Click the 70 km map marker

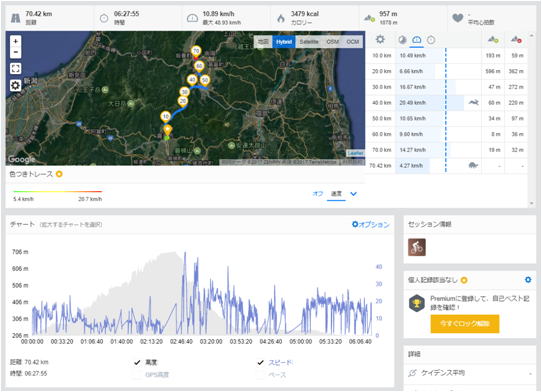pos(196,51)
